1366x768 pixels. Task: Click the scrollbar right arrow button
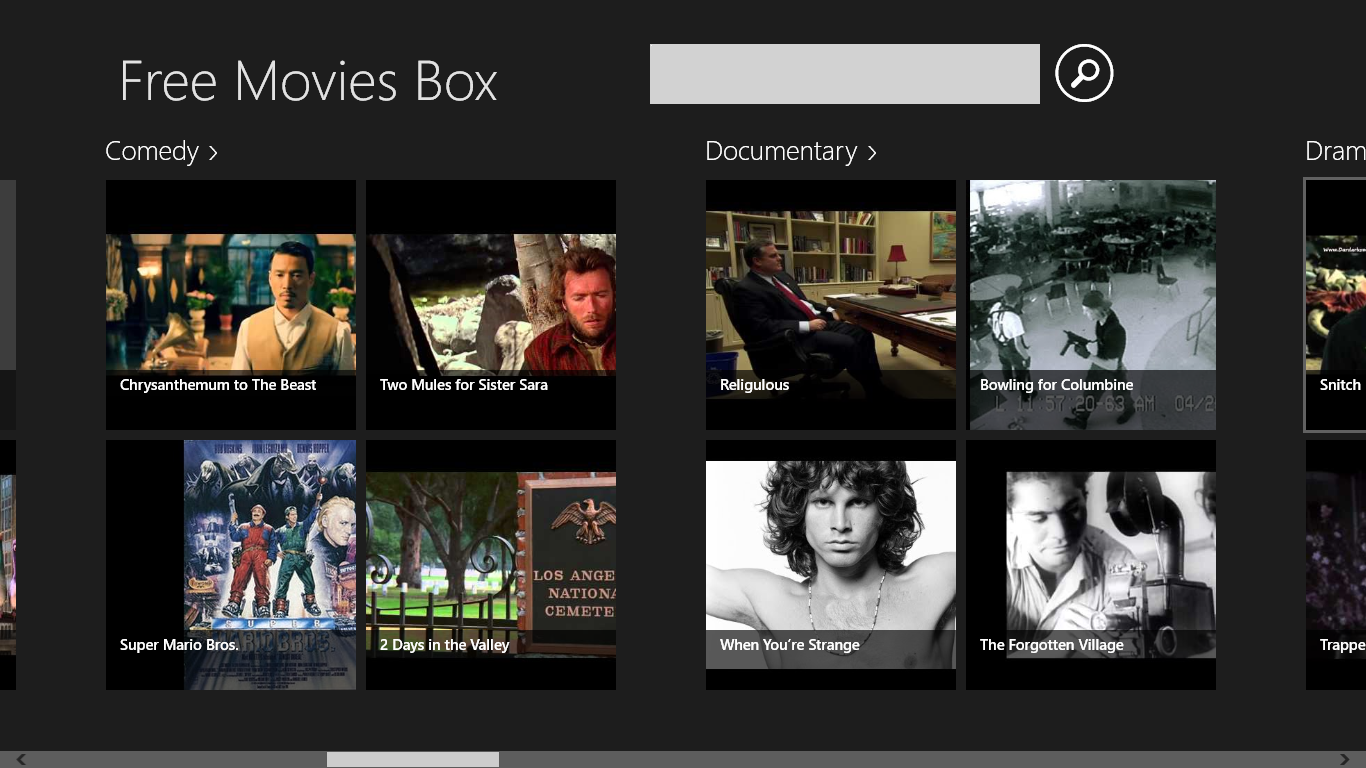click(x=1345, y=760)
